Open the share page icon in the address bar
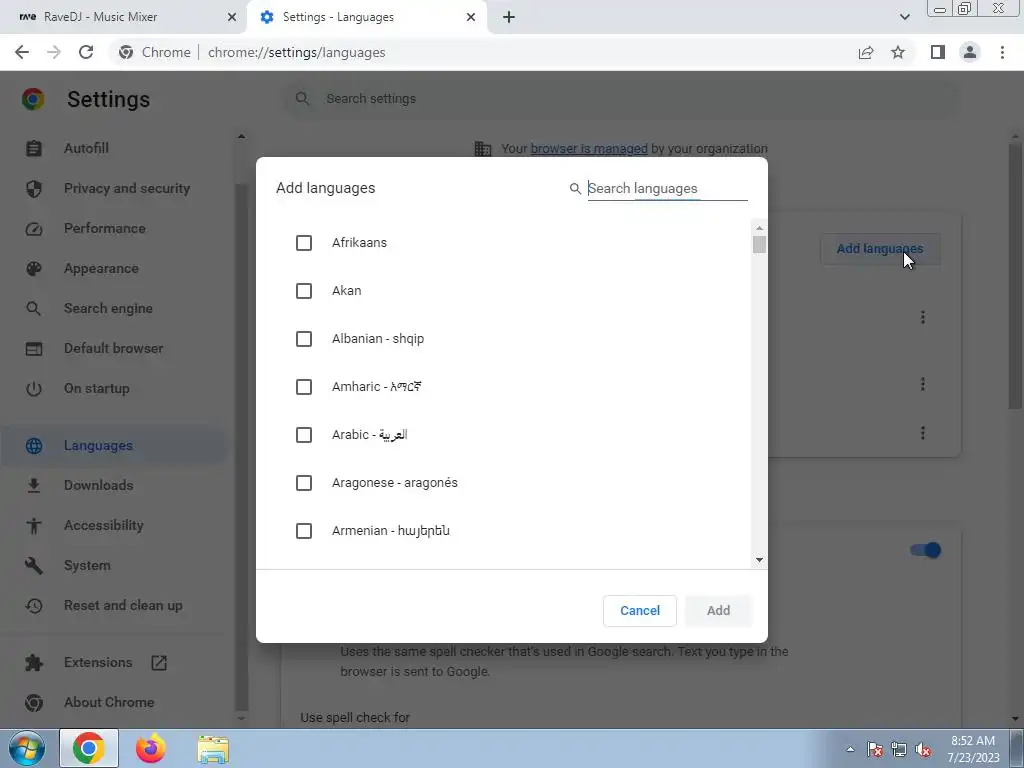 coord(866,52)
